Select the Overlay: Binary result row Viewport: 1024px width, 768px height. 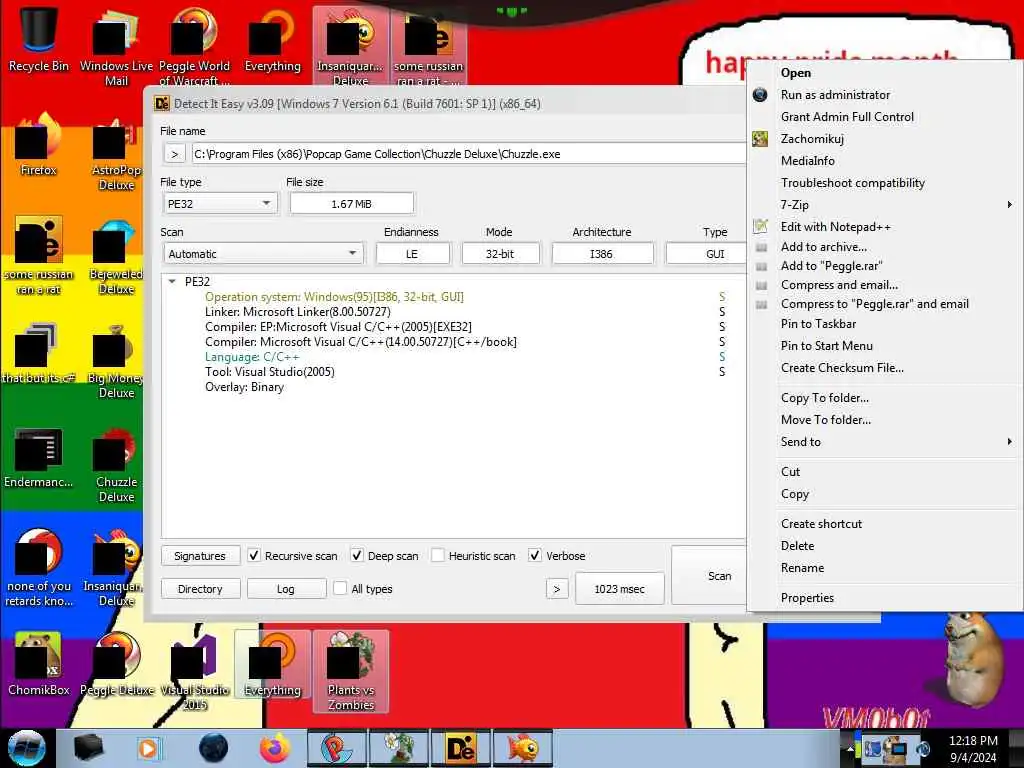(x=244, y=387)
